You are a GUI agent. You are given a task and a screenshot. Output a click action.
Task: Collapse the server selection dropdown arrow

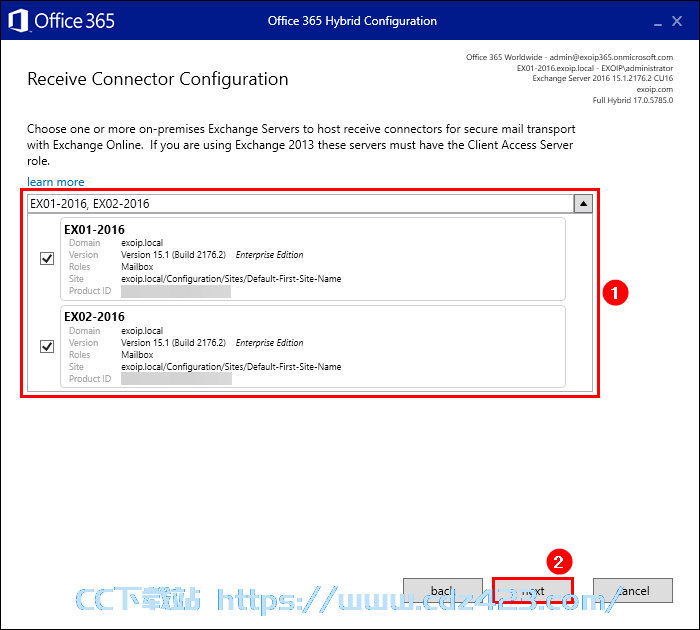[x=583, y=204]
